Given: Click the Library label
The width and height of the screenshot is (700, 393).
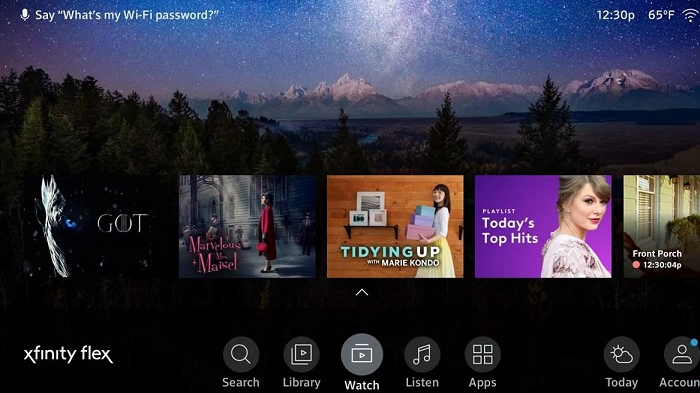Looking at the screenshot, I should point(301,383).
